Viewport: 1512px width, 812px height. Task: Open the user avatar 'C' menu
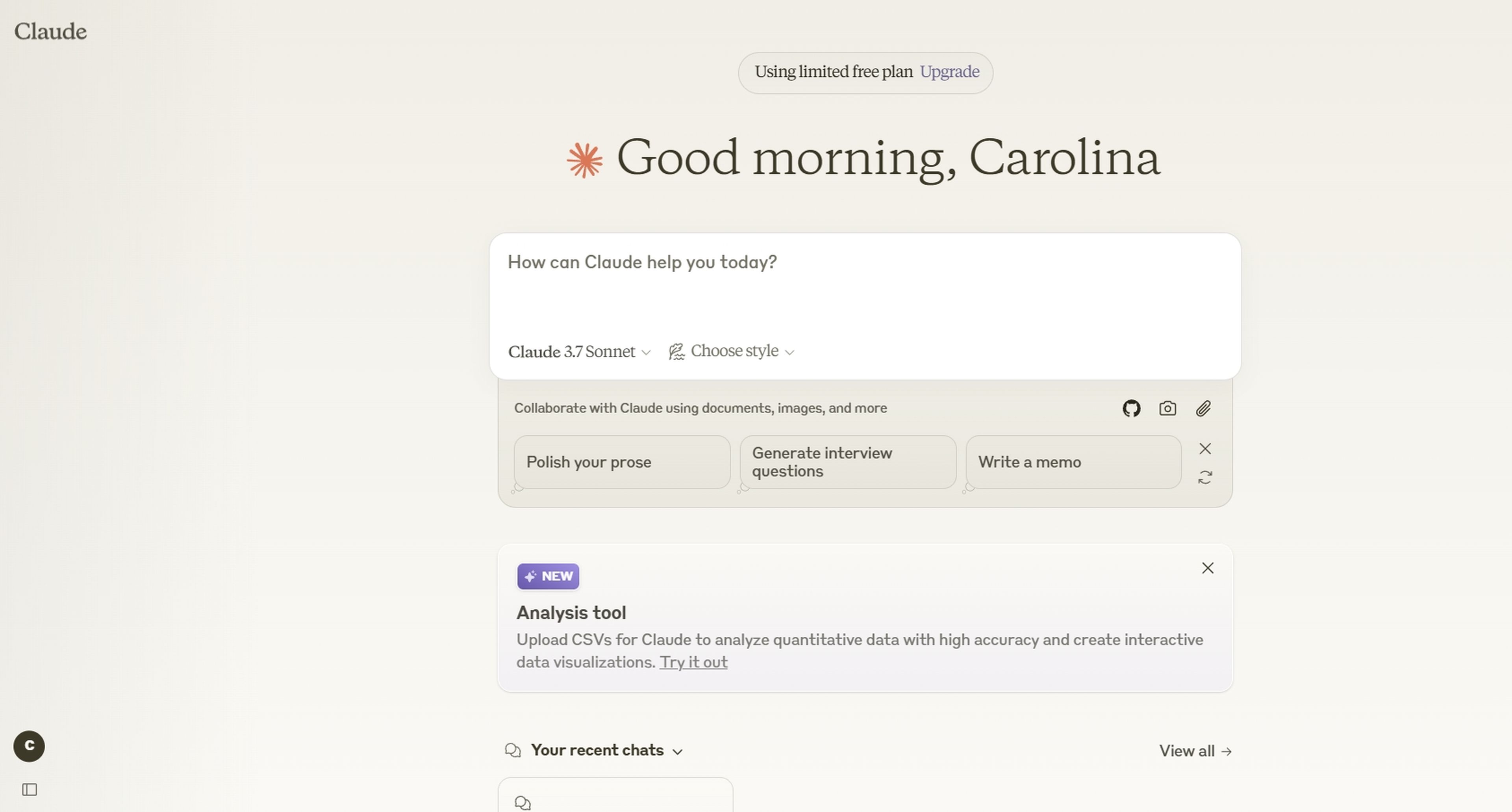tap(30, 747)
